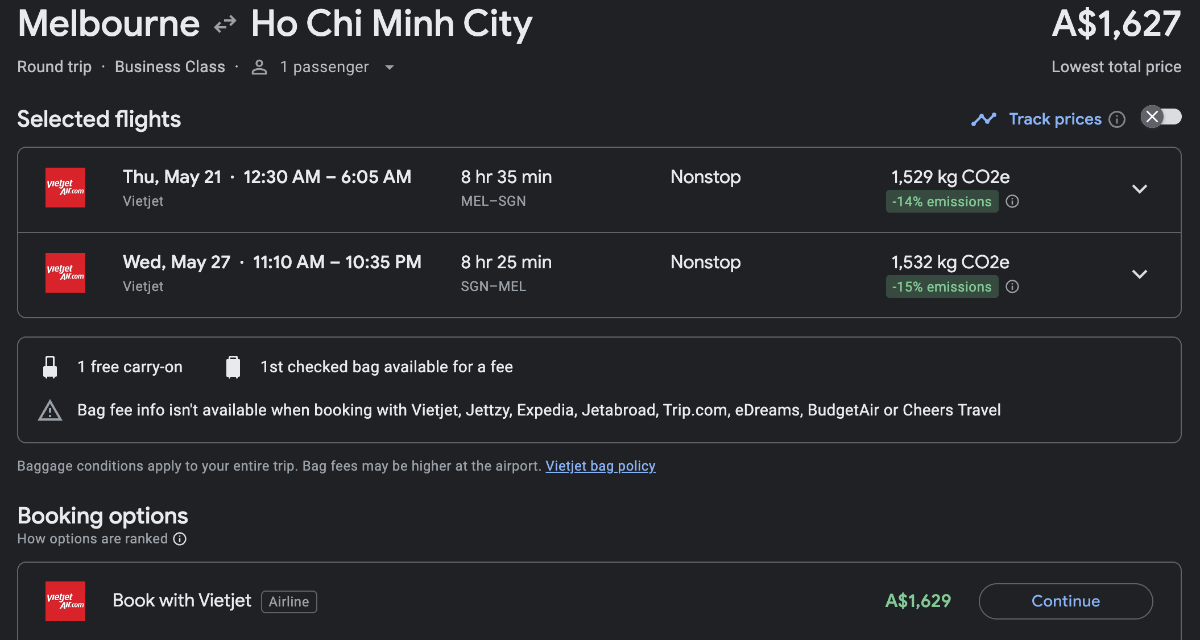The height and width of the screenshot is (640, 1200).
Task: Click the How options are ranked info icon
Action: point(180,539)
